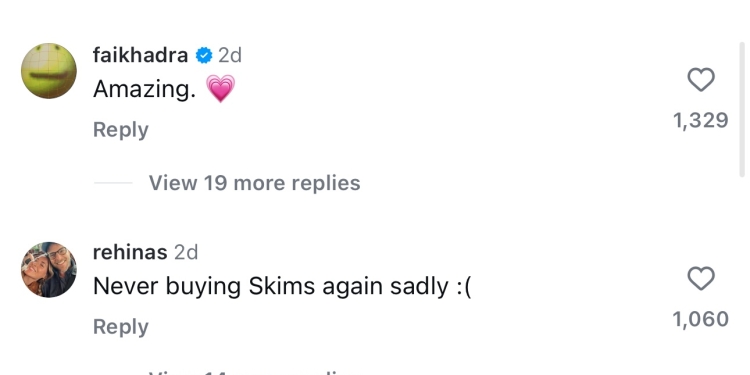The height and width of the screenshot is (375, 750).
Task: Click the pink heart emoji in the Amazing comment
Action: (x=221, y=88)
